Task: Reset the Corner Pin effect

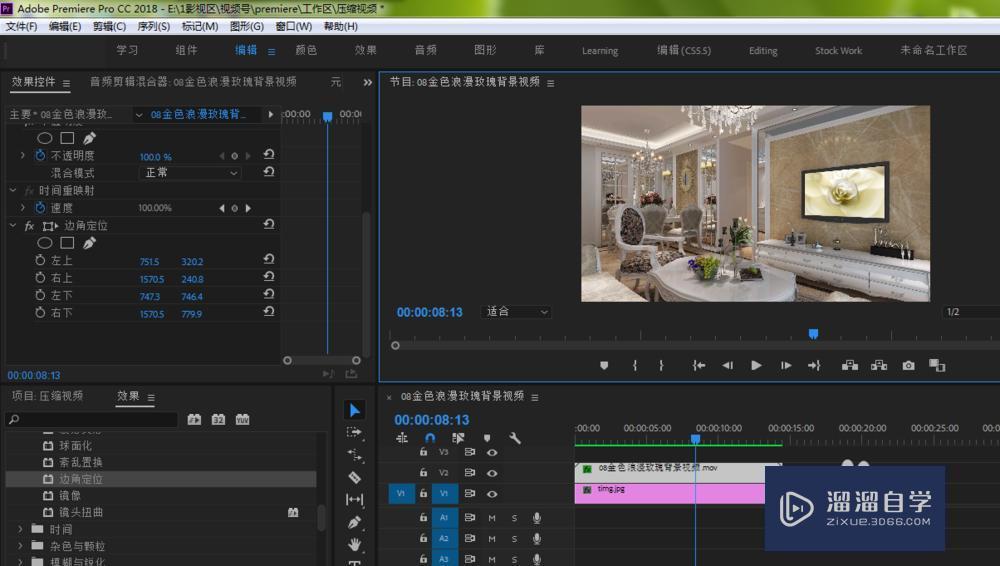Action: (x=269, y=225)
